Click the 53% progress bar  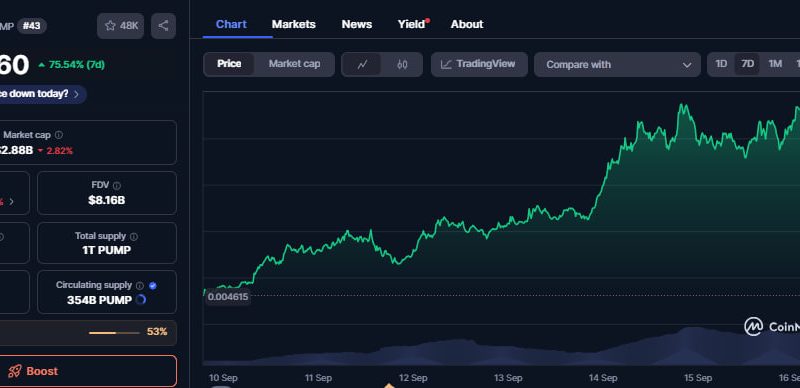pos(114,333)
